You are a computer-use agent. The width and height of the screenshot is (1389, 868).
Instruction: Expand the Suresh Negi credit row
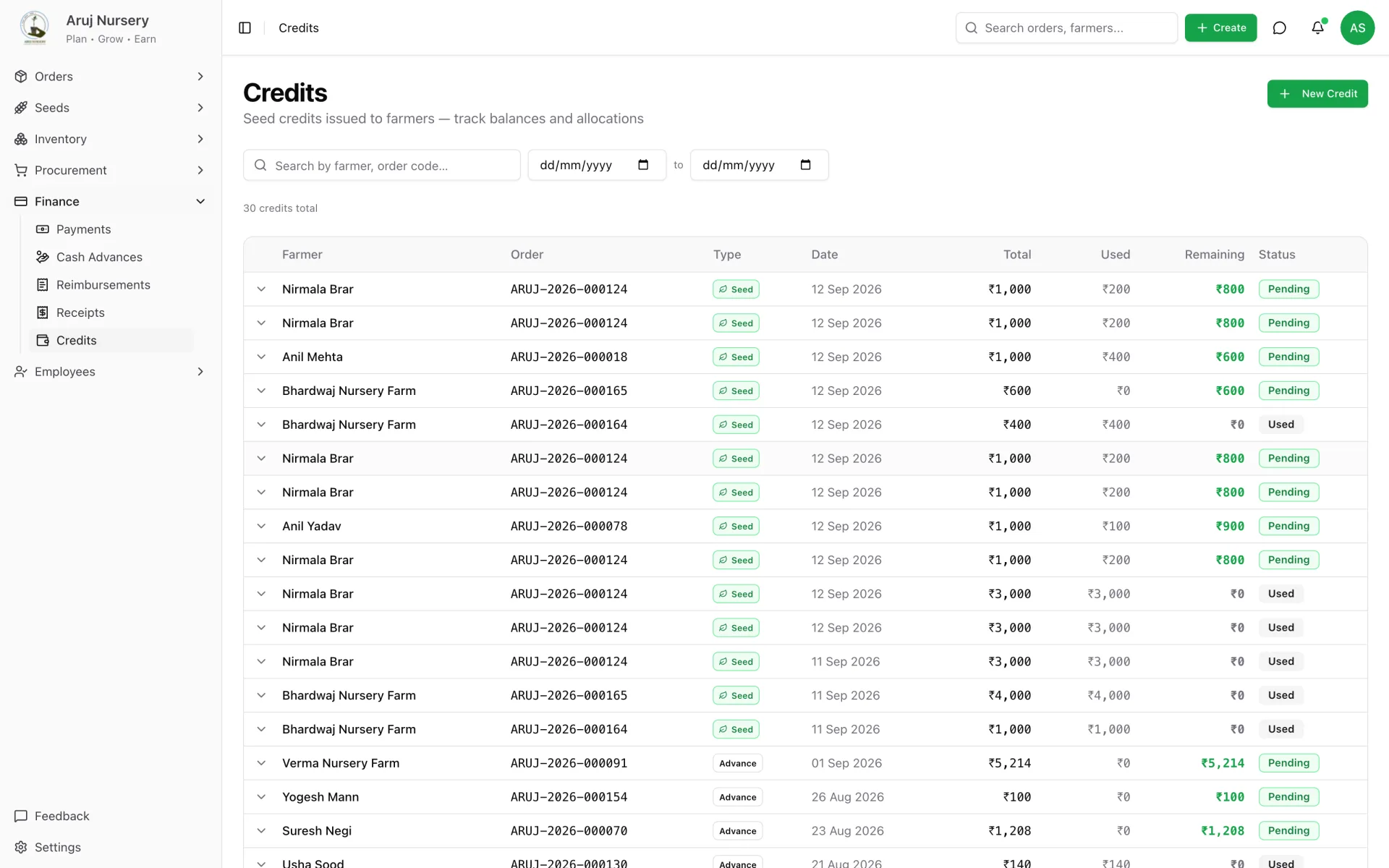[261, 830]
